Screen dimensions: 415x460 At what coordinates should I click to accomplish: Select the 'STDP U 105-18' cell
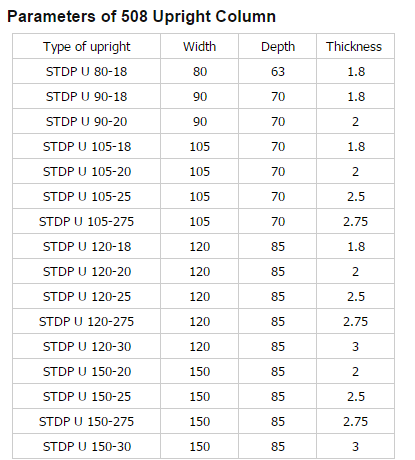tap(87, 146)
